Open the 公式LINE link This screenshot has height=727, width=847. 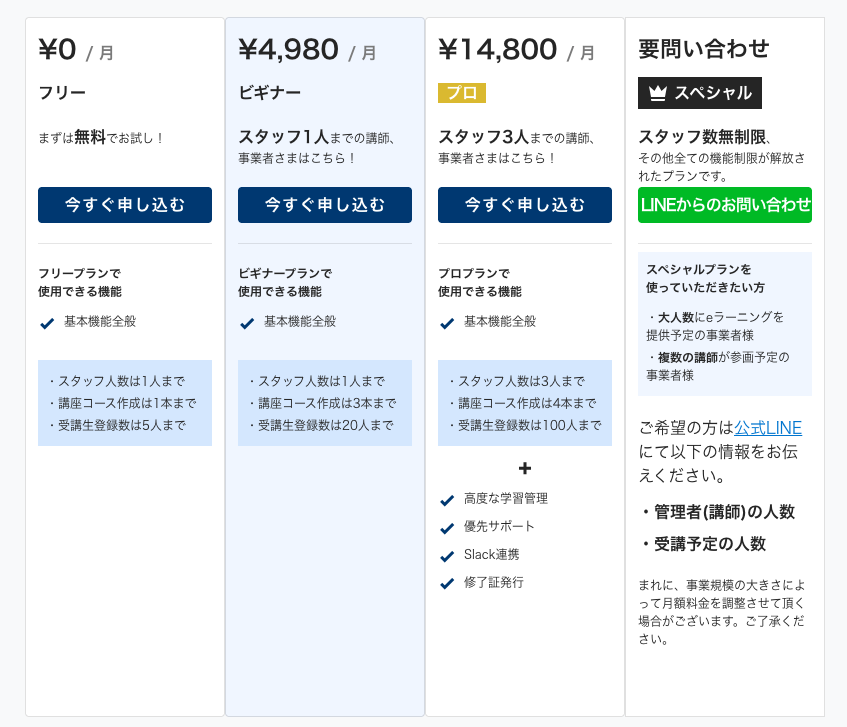pyautogui.click(x=768, y=428)
